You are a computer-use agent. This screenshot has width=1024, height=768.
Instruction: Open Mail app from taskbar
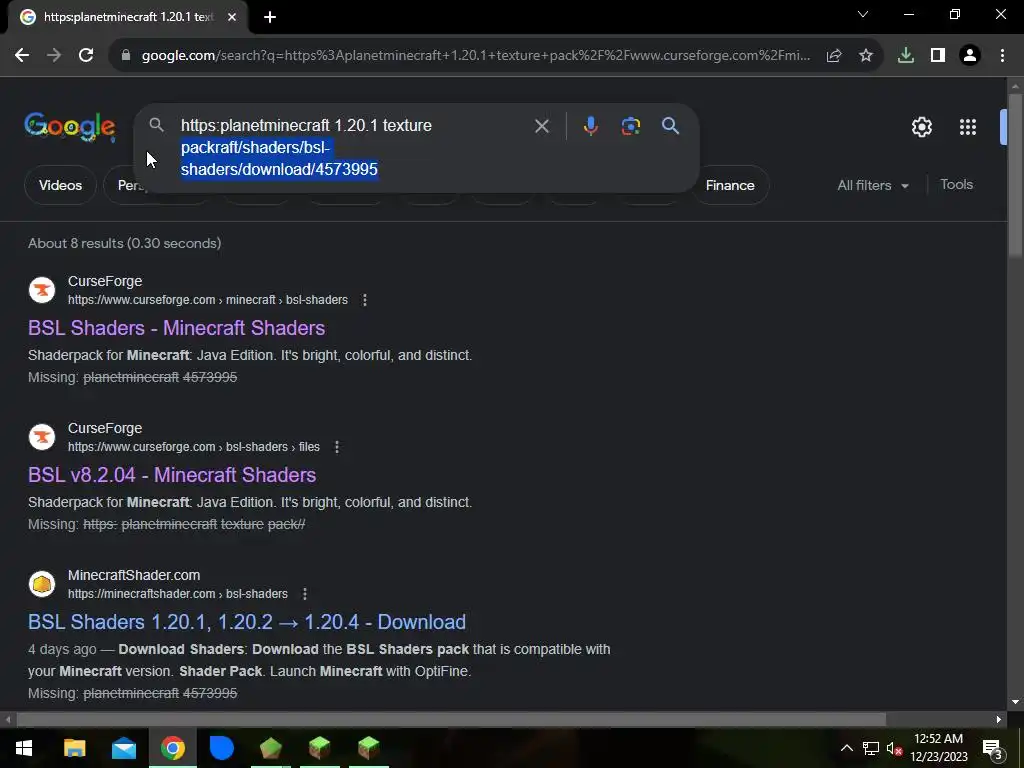pos(123,748)
